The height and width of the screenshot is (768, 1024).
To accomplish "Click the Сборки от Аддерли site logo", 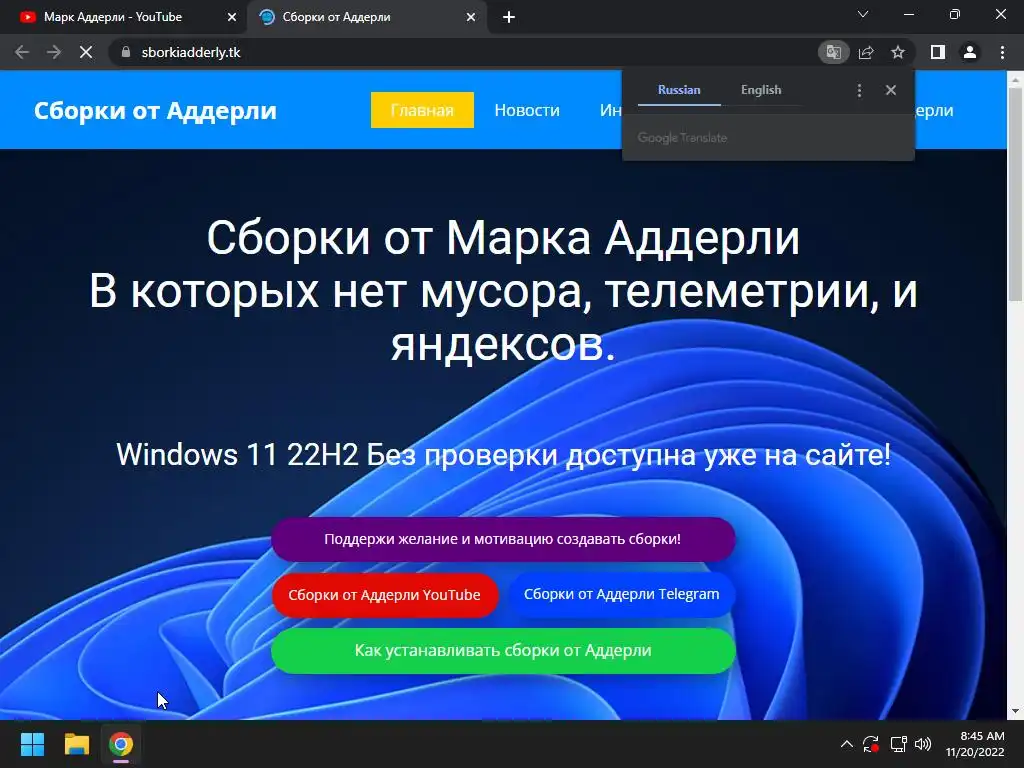I will (155, 110).
